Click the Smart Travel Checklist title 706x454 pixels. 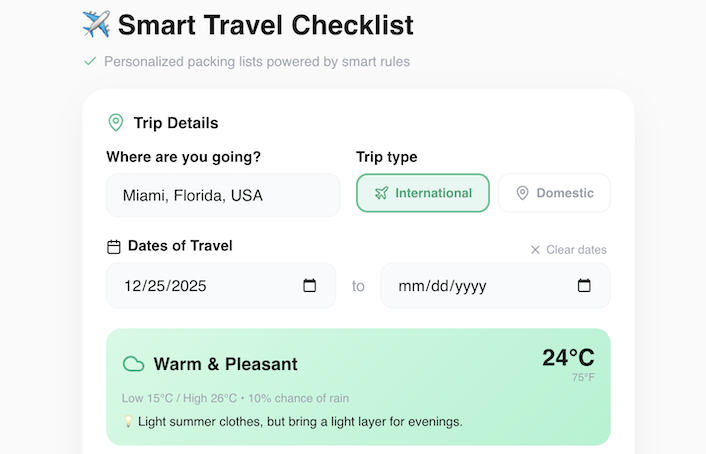point(265,24)
